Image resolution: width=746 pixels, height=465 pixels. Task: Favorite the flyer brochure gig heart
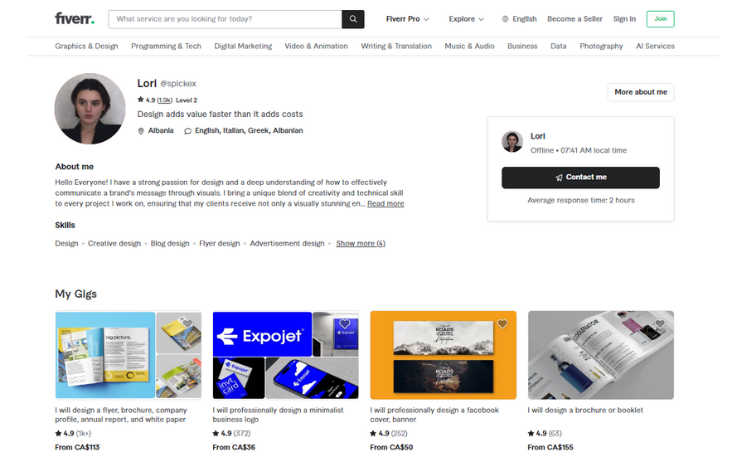[187, 324]
